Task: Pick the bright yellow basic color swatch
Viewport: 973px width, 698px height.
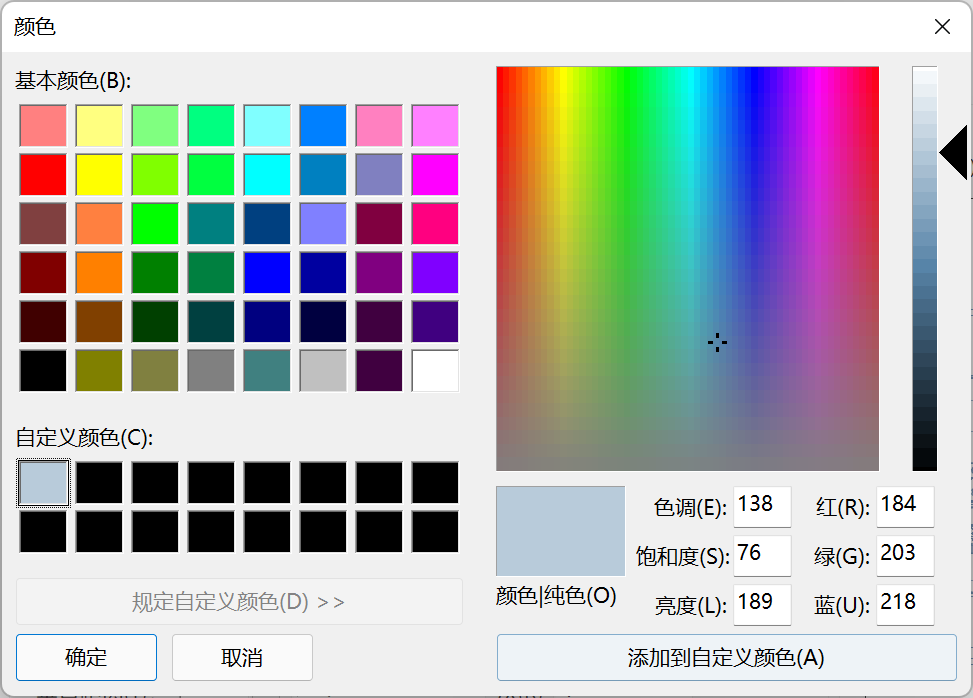Action: pyautogui.click(x=99, y=175)
